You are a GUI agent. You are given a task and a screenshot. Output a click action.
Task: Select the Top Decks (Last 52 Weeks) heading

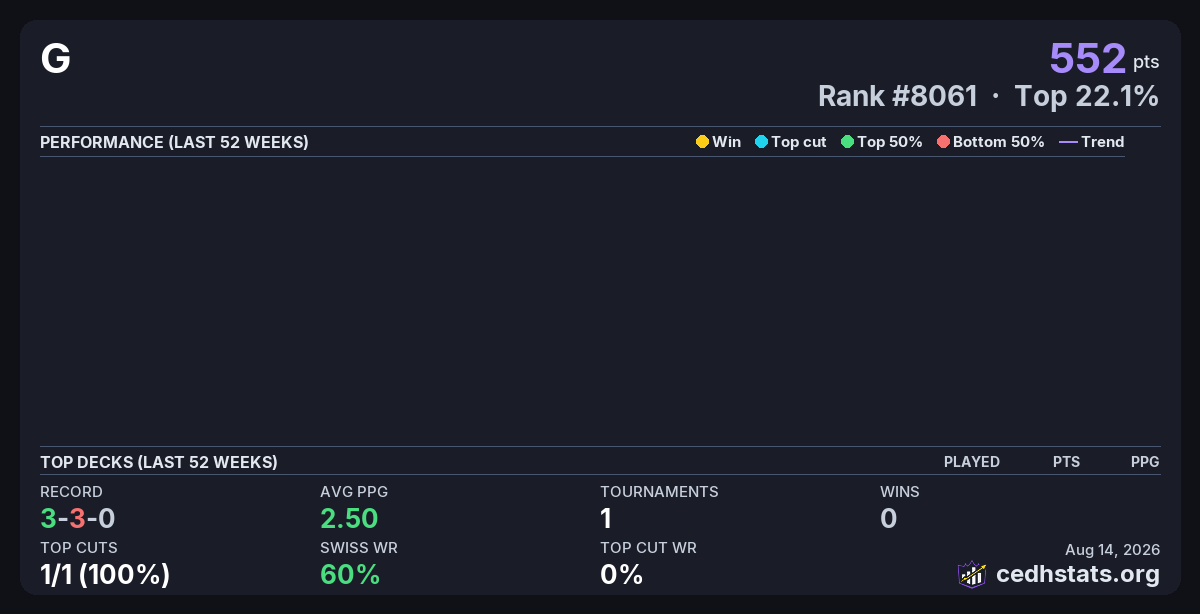159,462
